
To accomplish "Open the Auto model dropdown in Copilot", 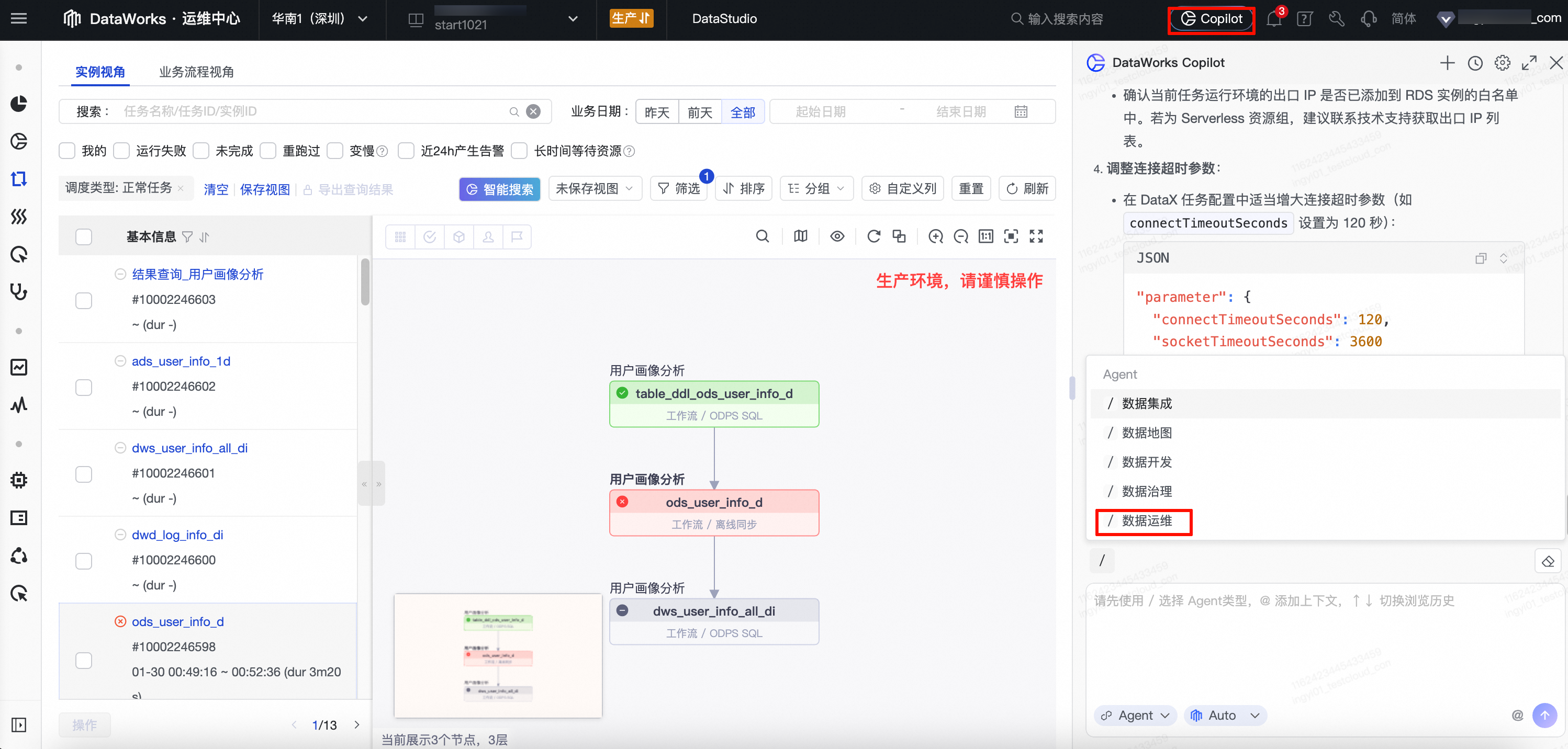I will coord(1225,715).
